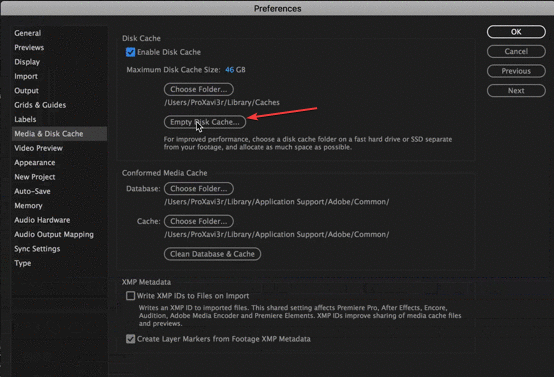Image resolution: width=554 pixels, height=377 pixels.
Task: Click the Preferences window title
Action: 278,8
